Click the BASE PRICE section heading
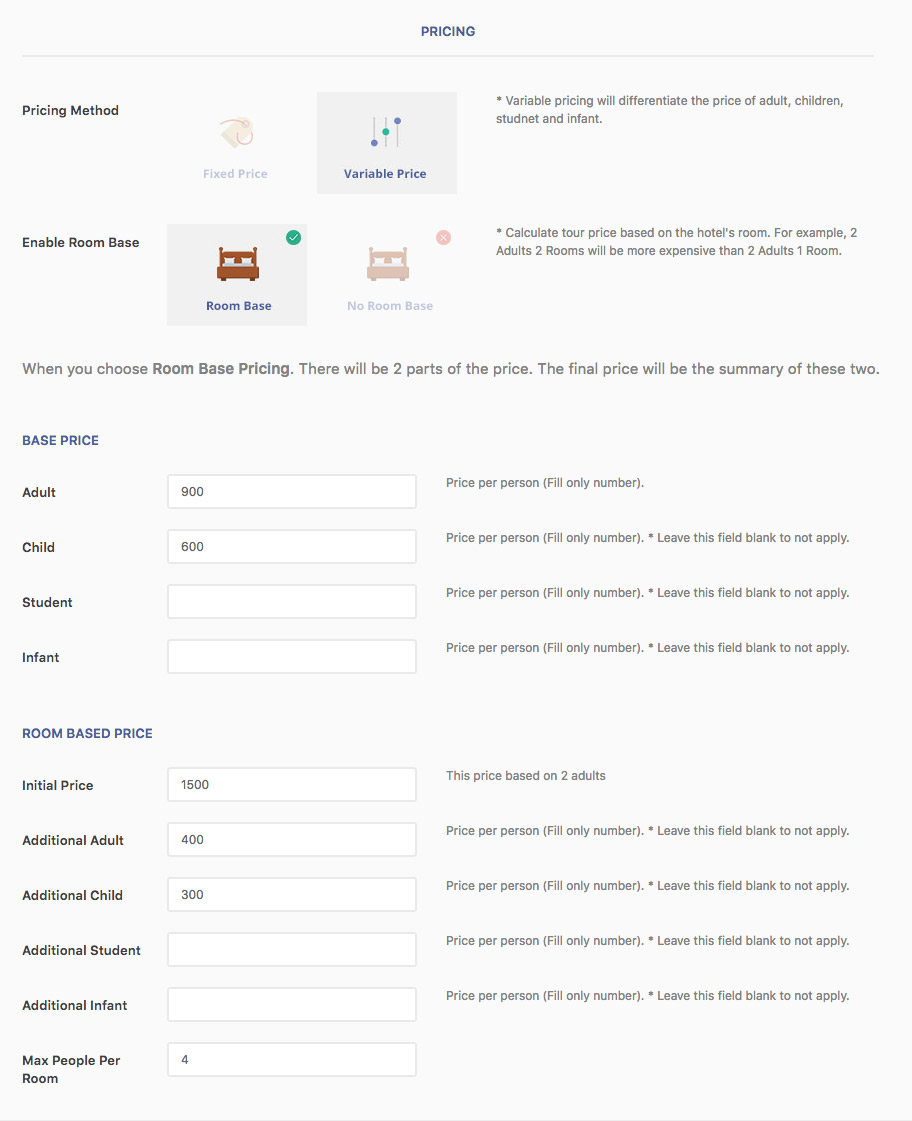 (60, 441)
